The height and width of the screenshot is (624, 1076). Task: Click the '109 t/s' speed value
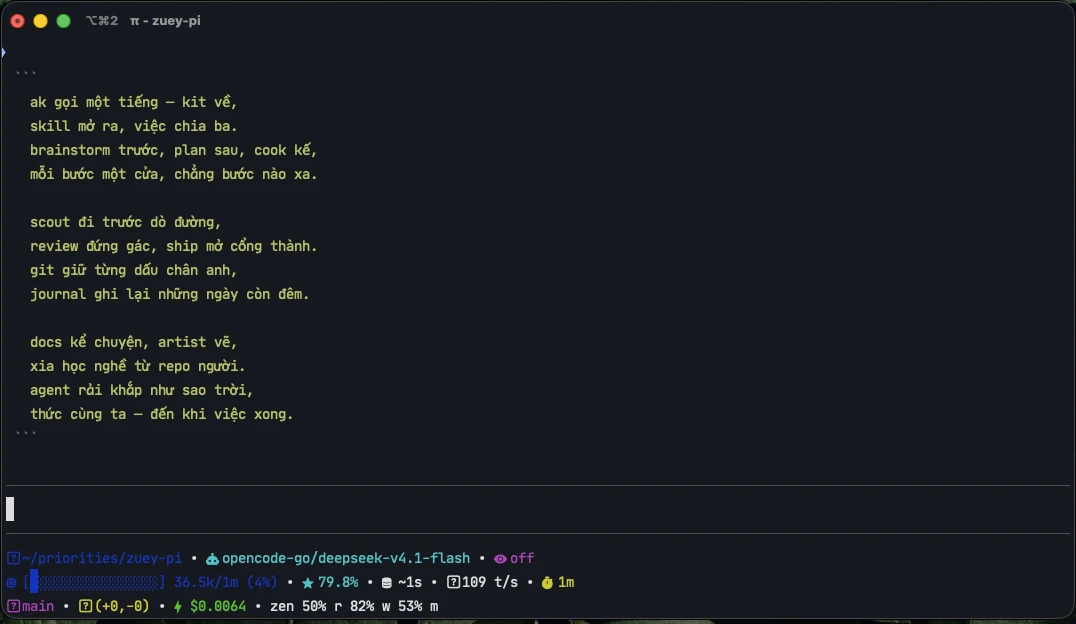pos(490,582)
